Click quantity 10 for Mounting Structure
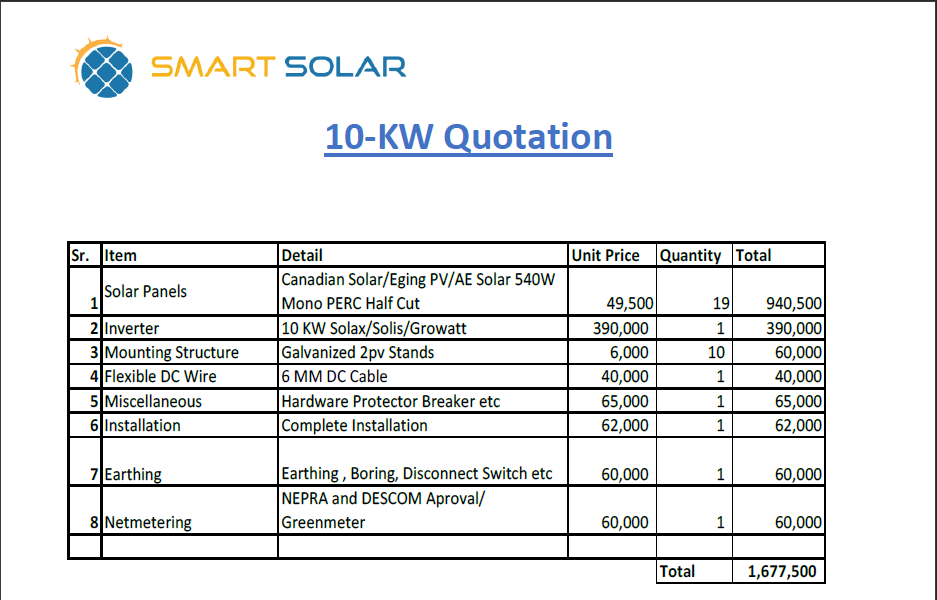Screen dimensions: 937x600 coord(716,353)
